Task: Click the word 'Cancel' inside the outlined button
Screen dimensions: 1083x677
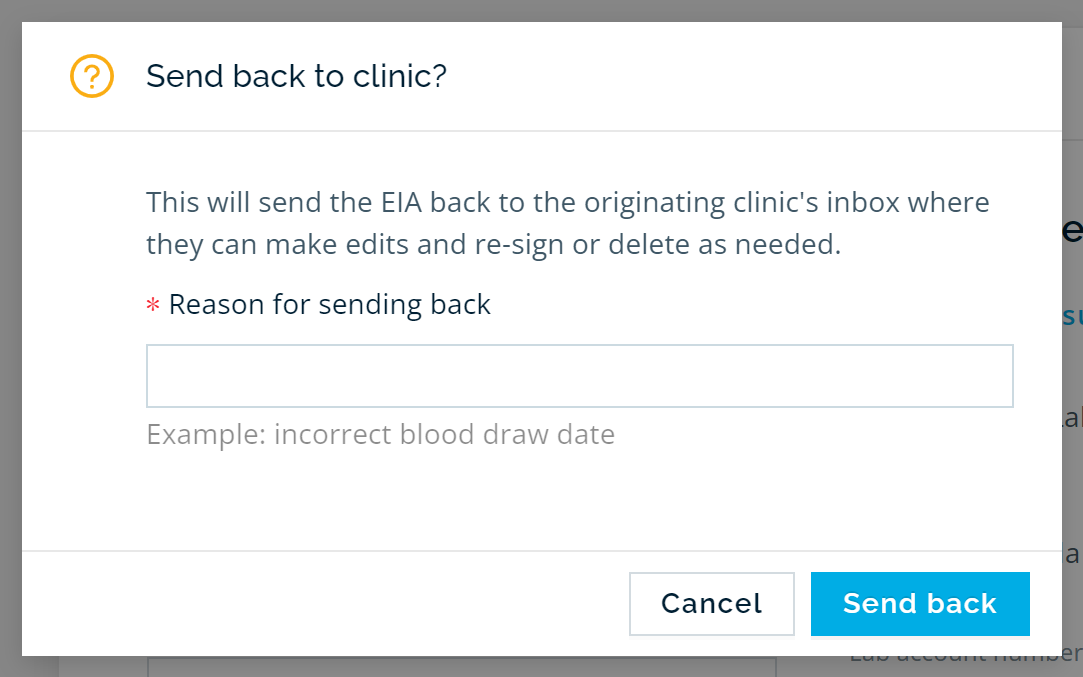Action: click(711, 603)
